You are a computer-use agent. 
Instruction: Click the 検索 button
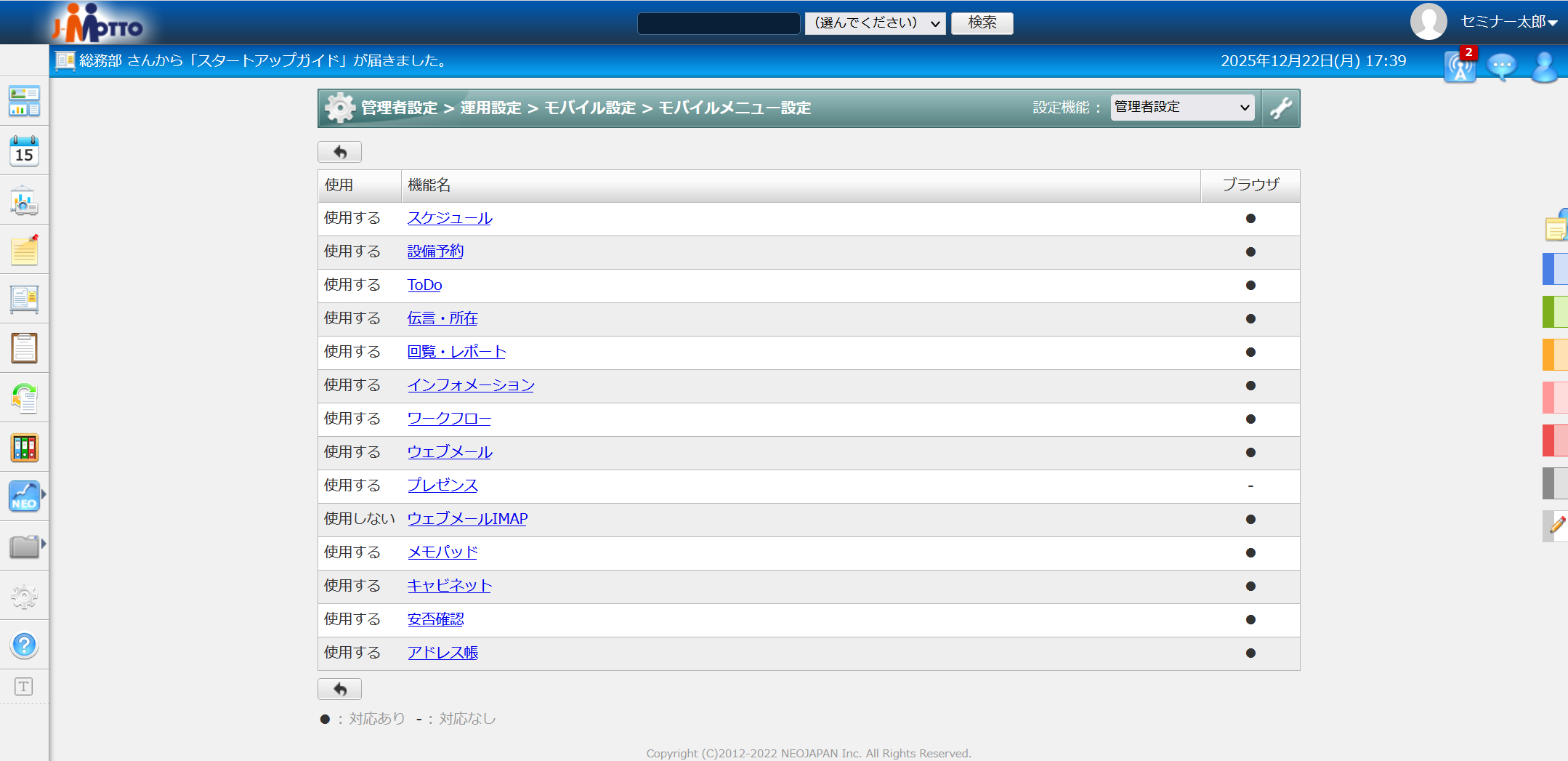click(982, 23)
